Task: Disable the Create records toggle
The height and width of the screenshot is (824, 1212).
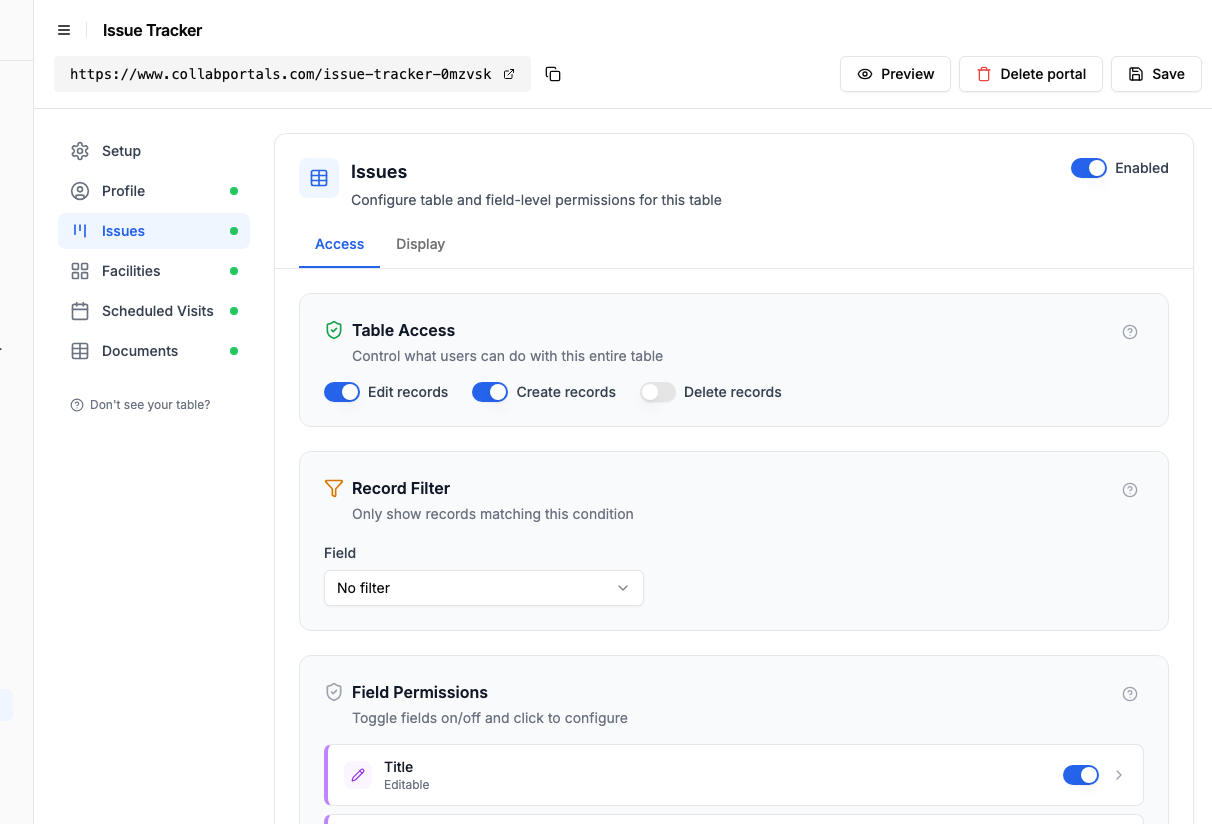Action: [x=490, y=392]
